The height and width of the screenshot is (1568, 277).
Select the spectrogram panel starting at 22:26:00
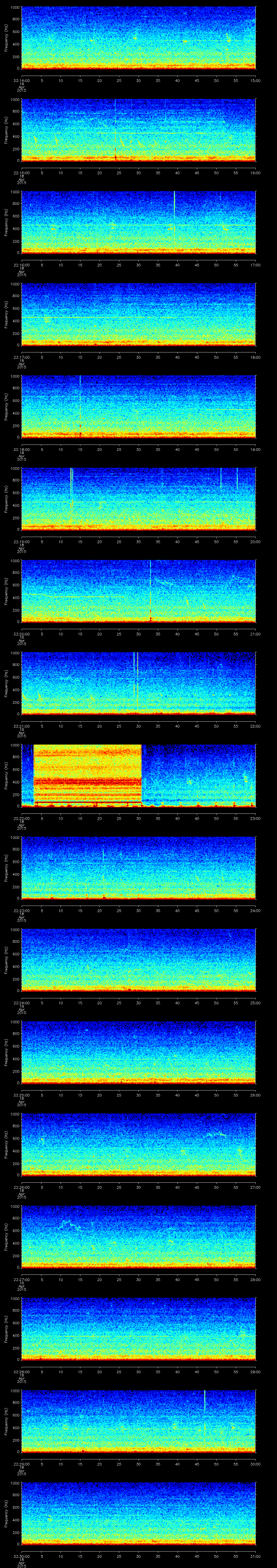coord(139,1144)
